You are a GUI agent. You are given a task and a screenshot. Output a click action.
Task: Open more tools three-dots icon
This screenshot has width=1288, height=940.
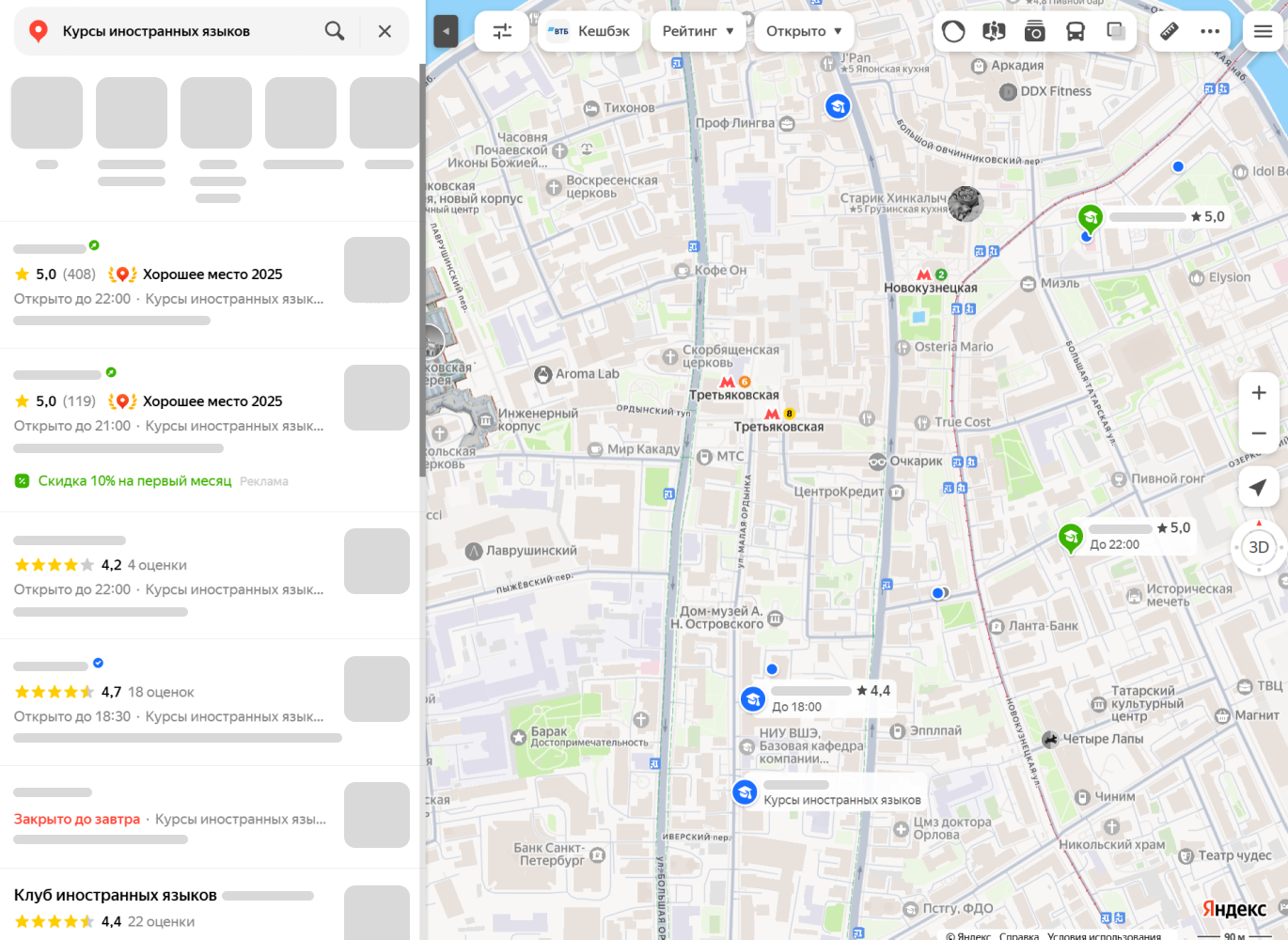pos(1210,31)
